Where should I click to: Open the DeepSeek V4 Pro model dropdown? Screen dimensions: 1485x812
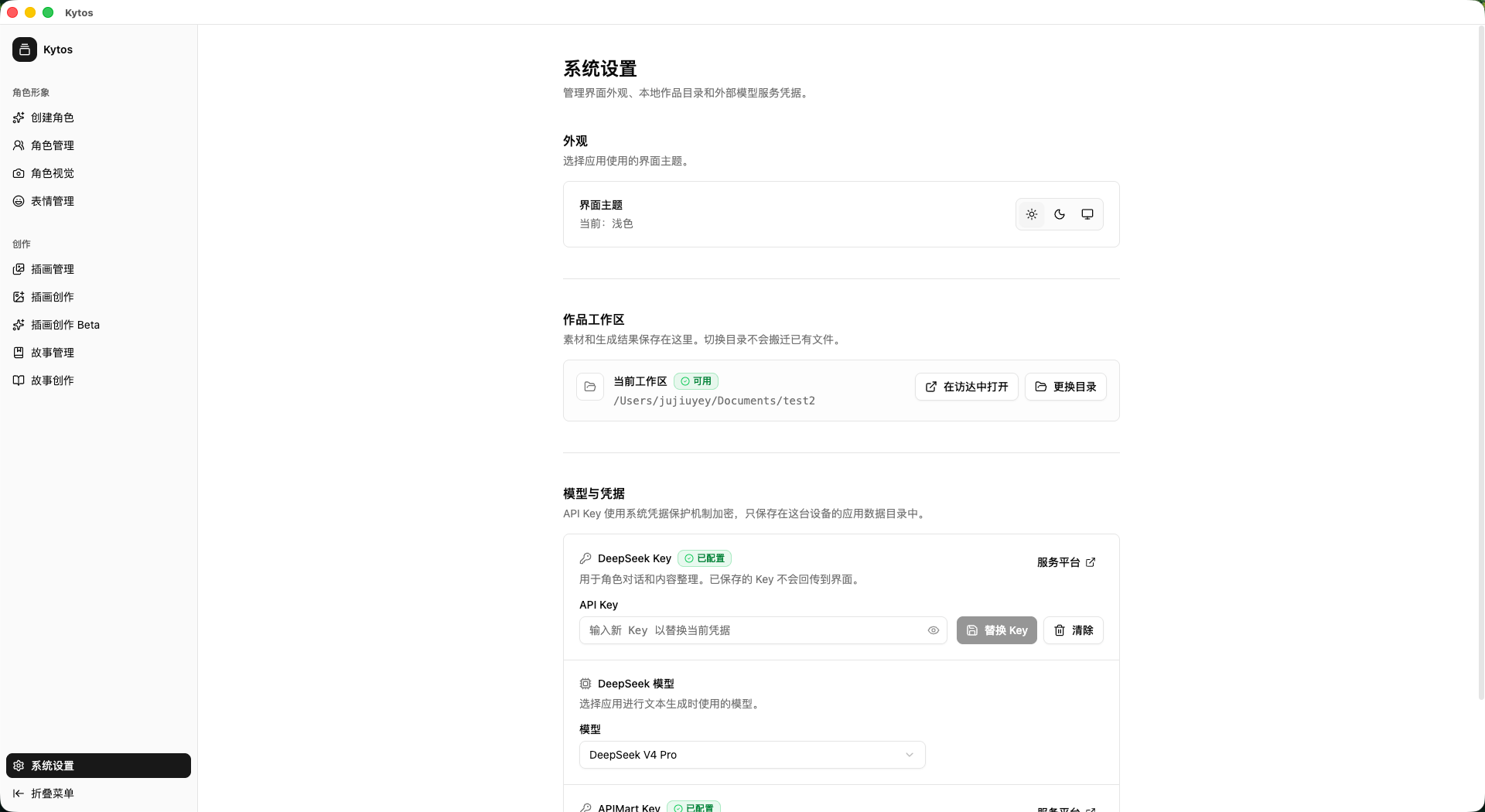[753, 755]
